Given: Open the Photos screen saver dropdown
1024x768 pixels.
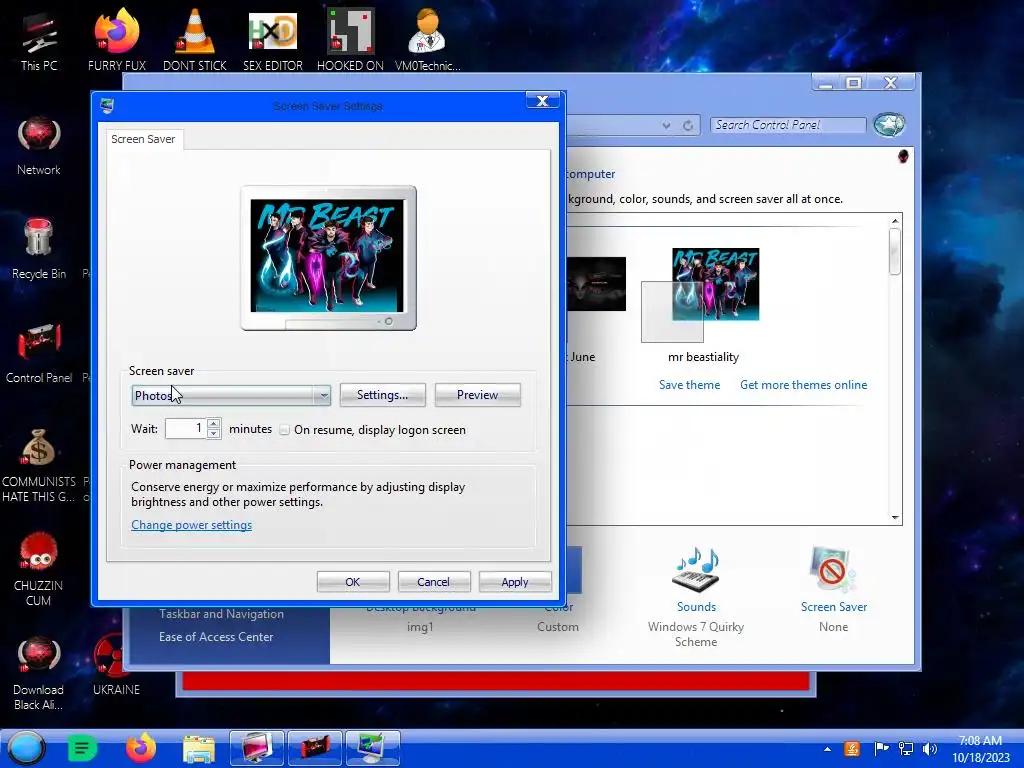Looking at the screenshot, I should pos(231,395).
